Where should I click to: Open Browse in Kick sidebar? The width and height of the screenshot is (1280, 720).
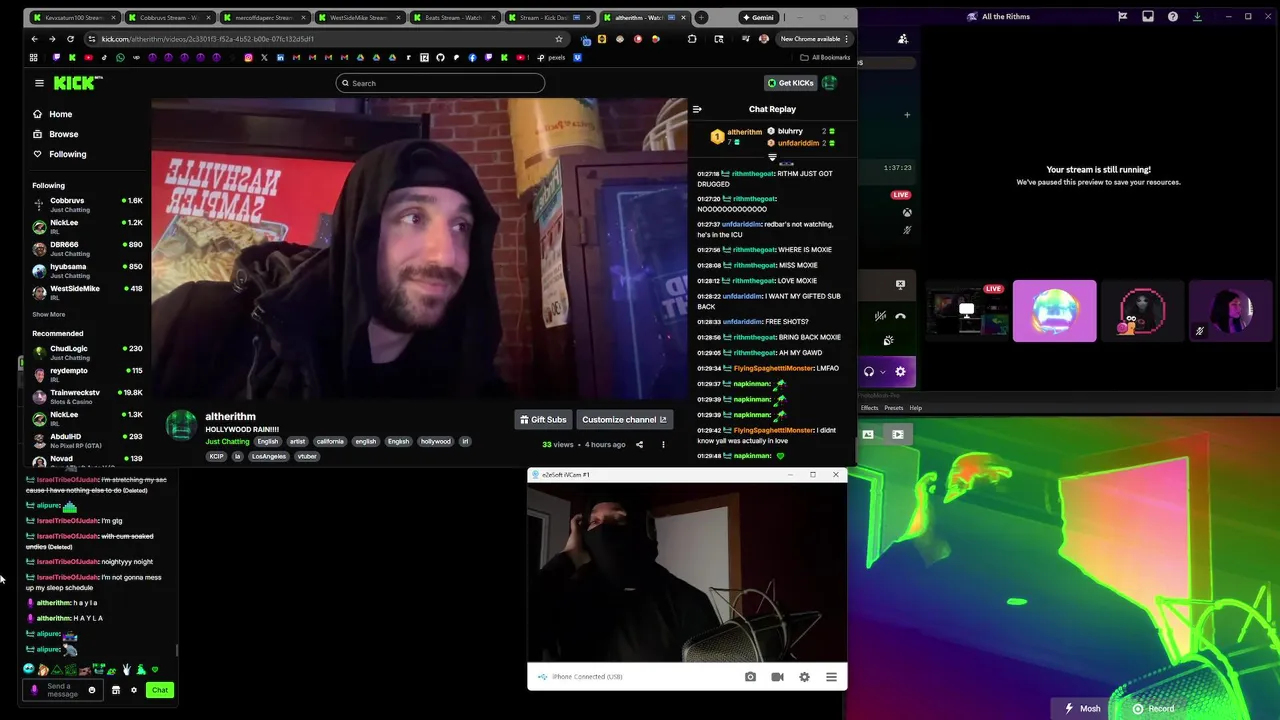[63, 134]
